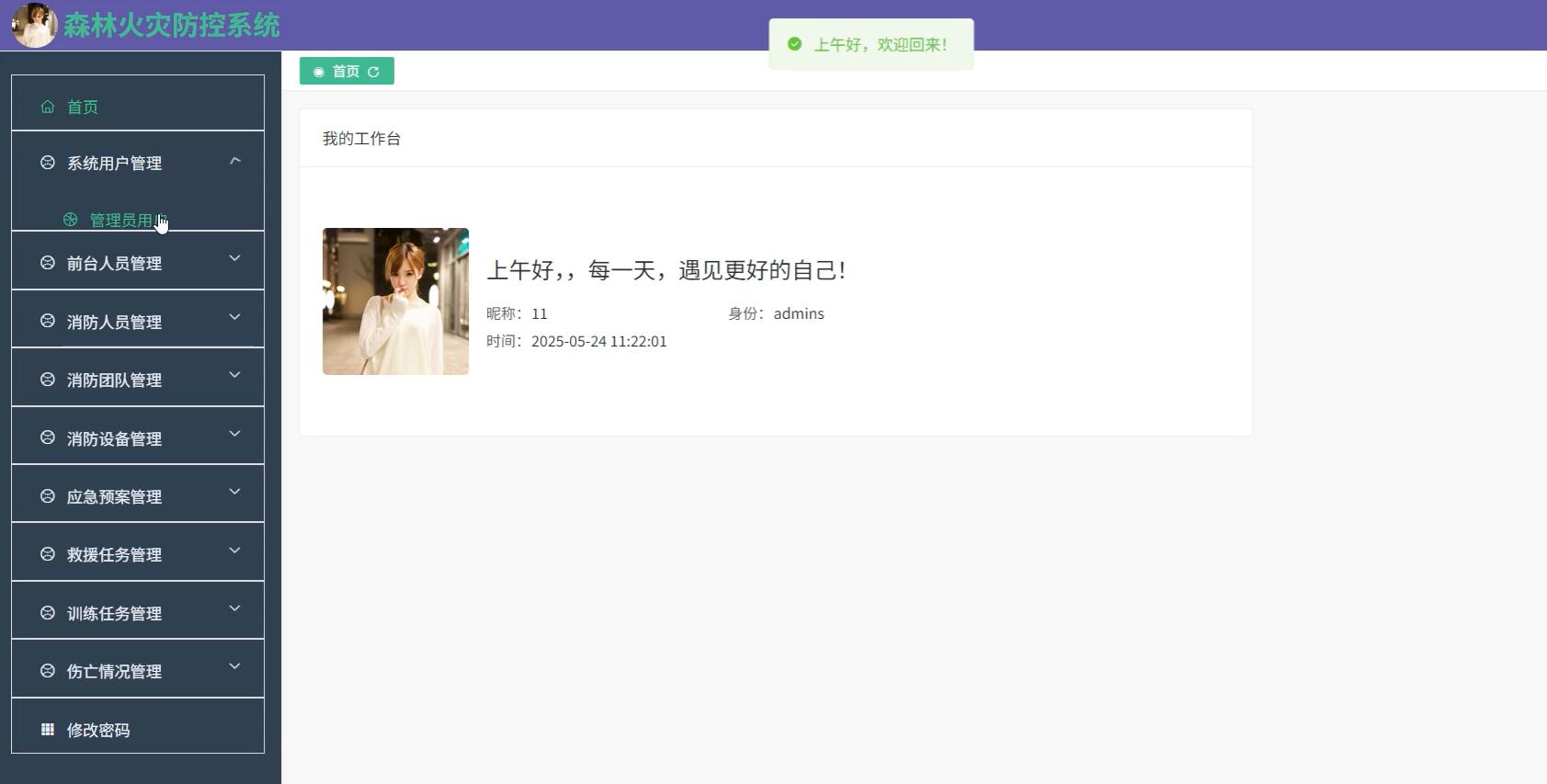
Task: Select the 消防人员管理 menu label
Action: (114, 323)
